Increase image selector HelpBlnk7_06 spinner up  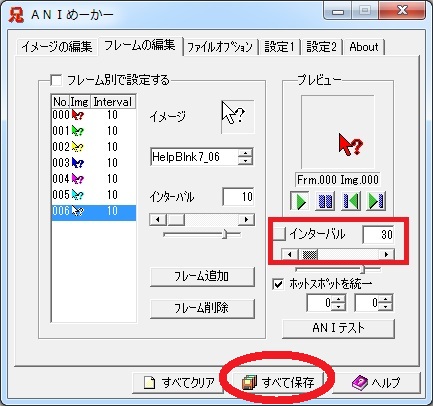[x=246, y=153]
